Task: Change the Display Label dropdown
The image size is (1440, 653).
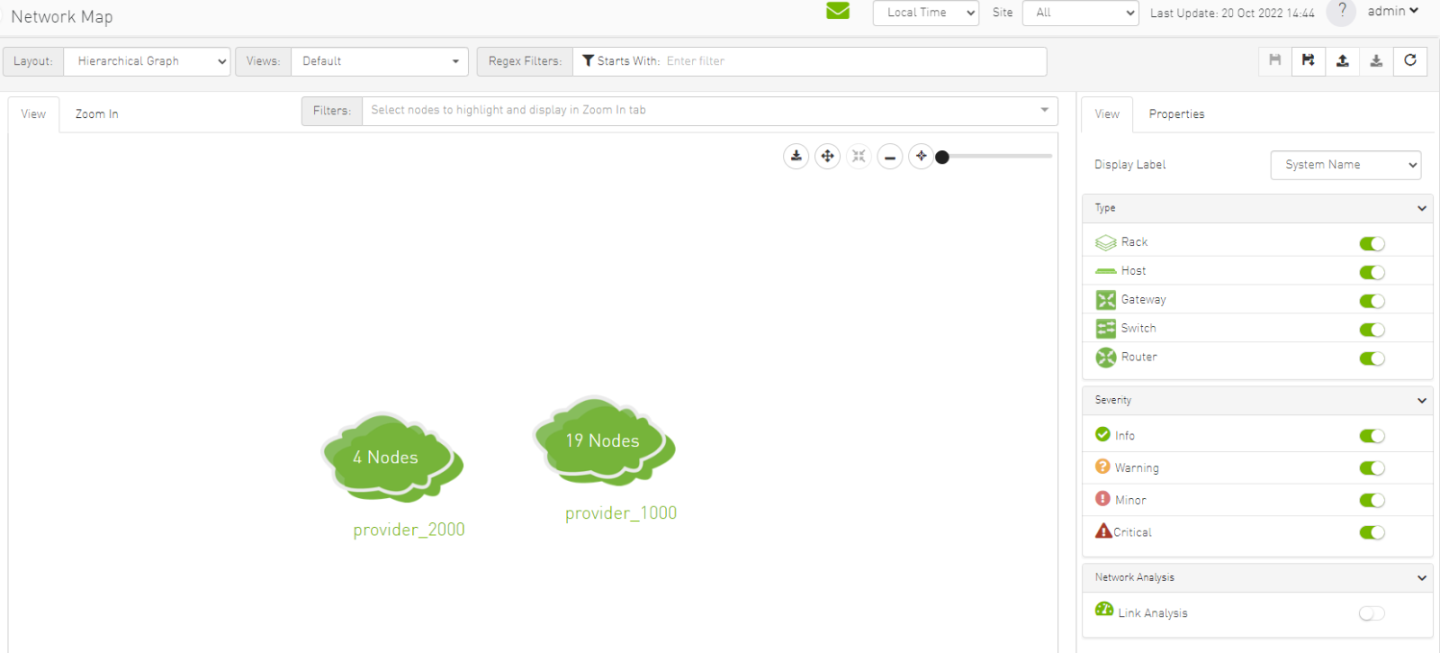Action: [1345, 165]
